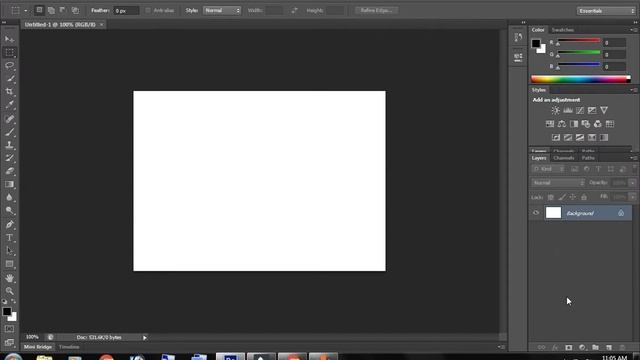This screenshot has height=360, width=640.
Task: Select the Path Selection tool
Action: 9,251
